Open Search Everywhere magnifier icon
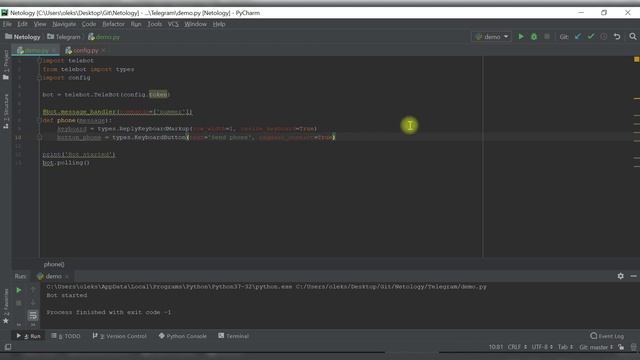Image resolution: width=640 pixels, height=360 pixels. coord(633,37)
